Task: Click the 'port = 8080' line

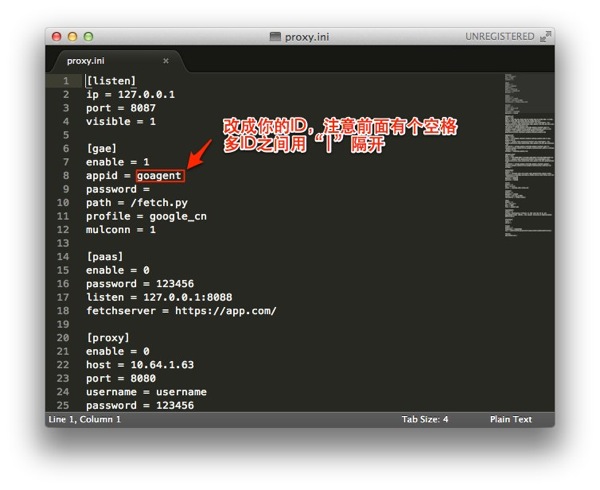Action: coord(121,378)
